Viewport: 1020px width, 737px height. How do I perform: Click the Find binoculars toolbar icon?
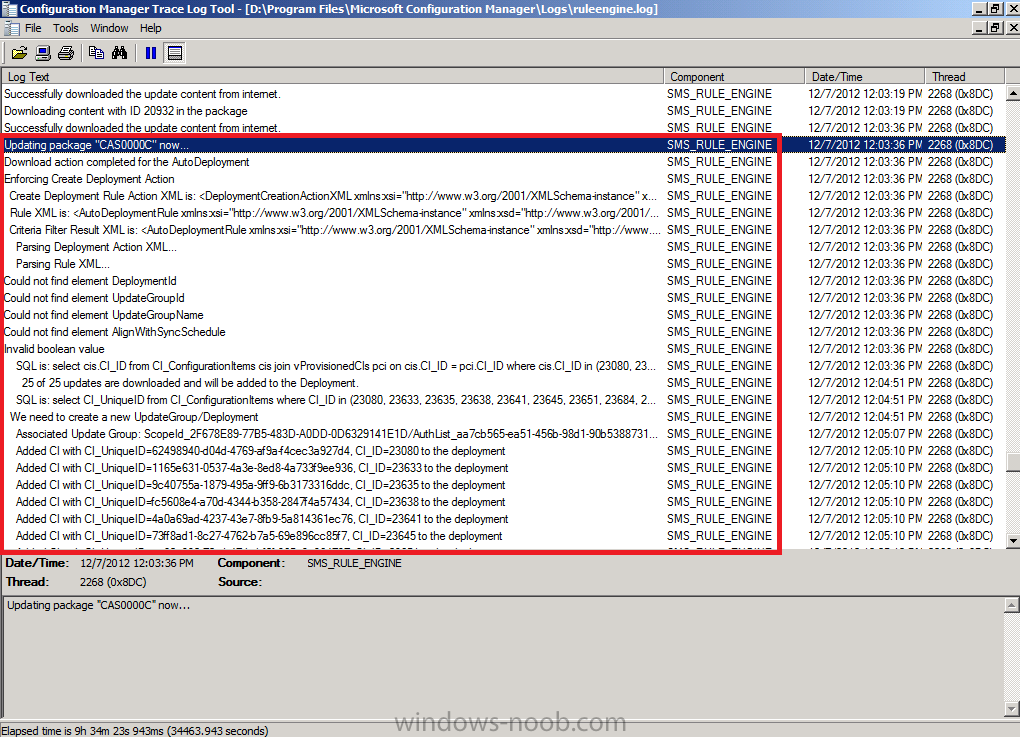click(x=120, y=53)
